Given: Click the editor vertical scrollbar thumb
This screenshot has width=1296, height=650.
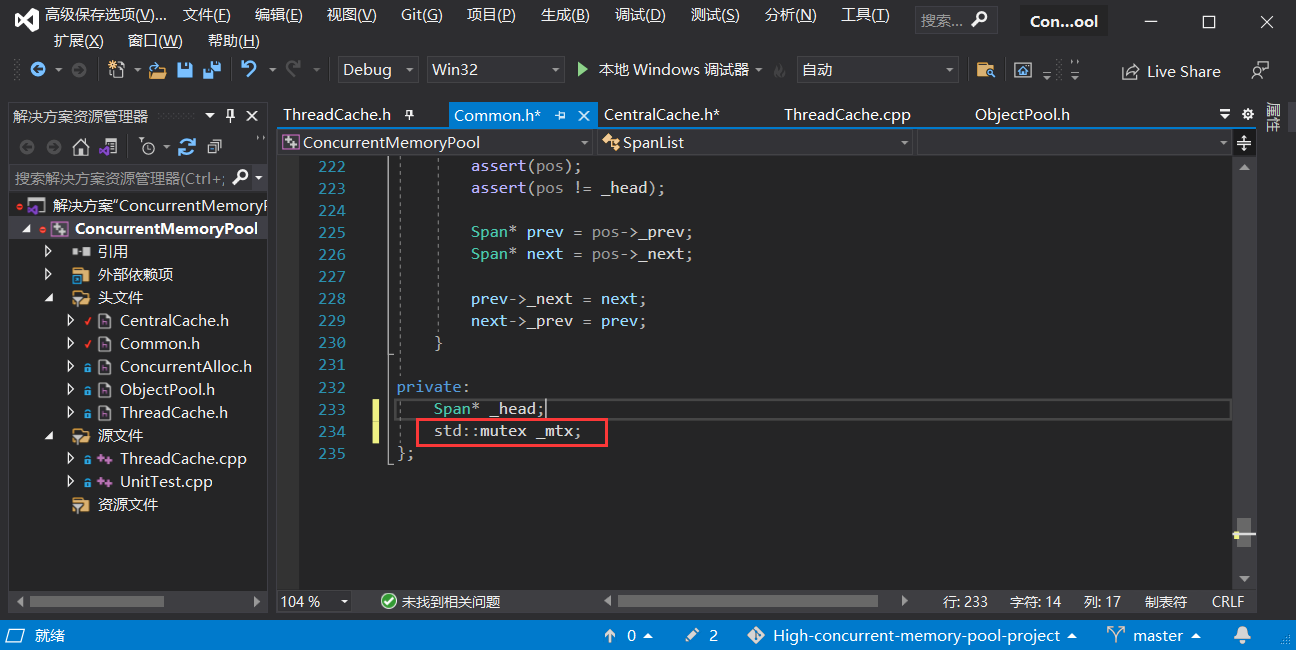Looking at the screenshot, I should pos(1244,532).
